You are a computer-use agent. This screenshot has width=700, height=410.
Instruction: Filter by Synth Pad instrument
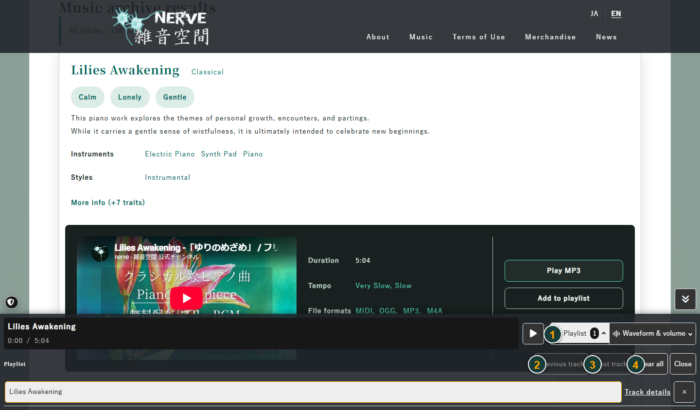point(218,154)
